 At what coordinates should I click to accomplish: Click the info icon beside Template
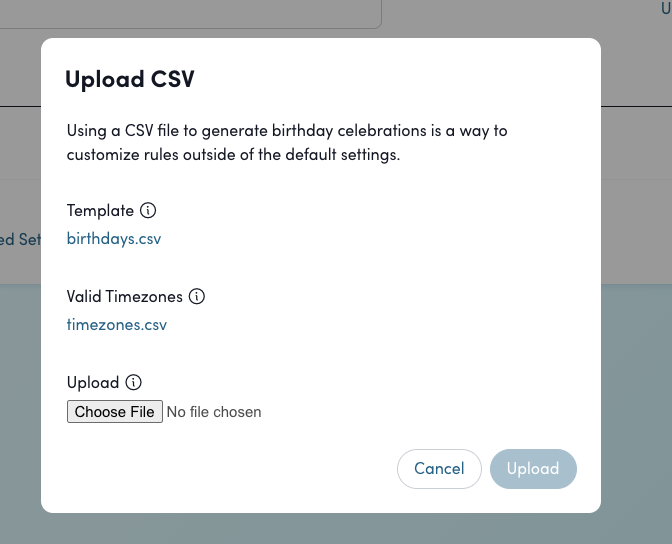pos(148,211)
